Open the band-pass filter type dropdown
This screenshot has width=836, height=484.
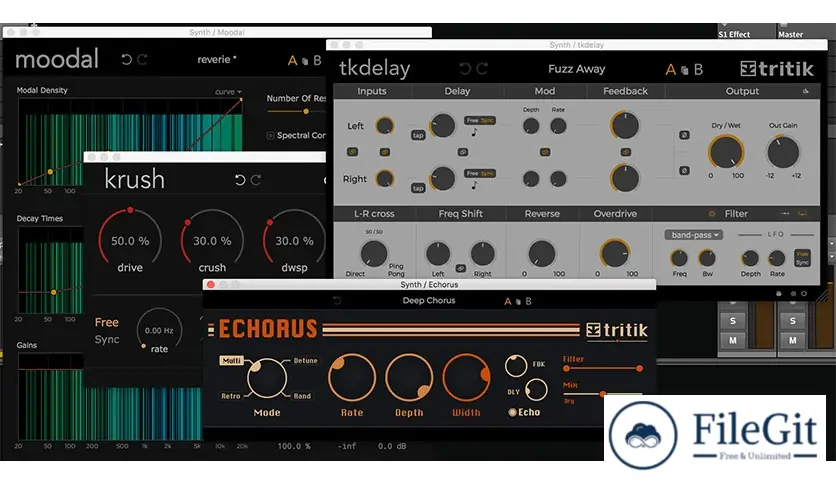pyautogui.click(x=694, y=235)
